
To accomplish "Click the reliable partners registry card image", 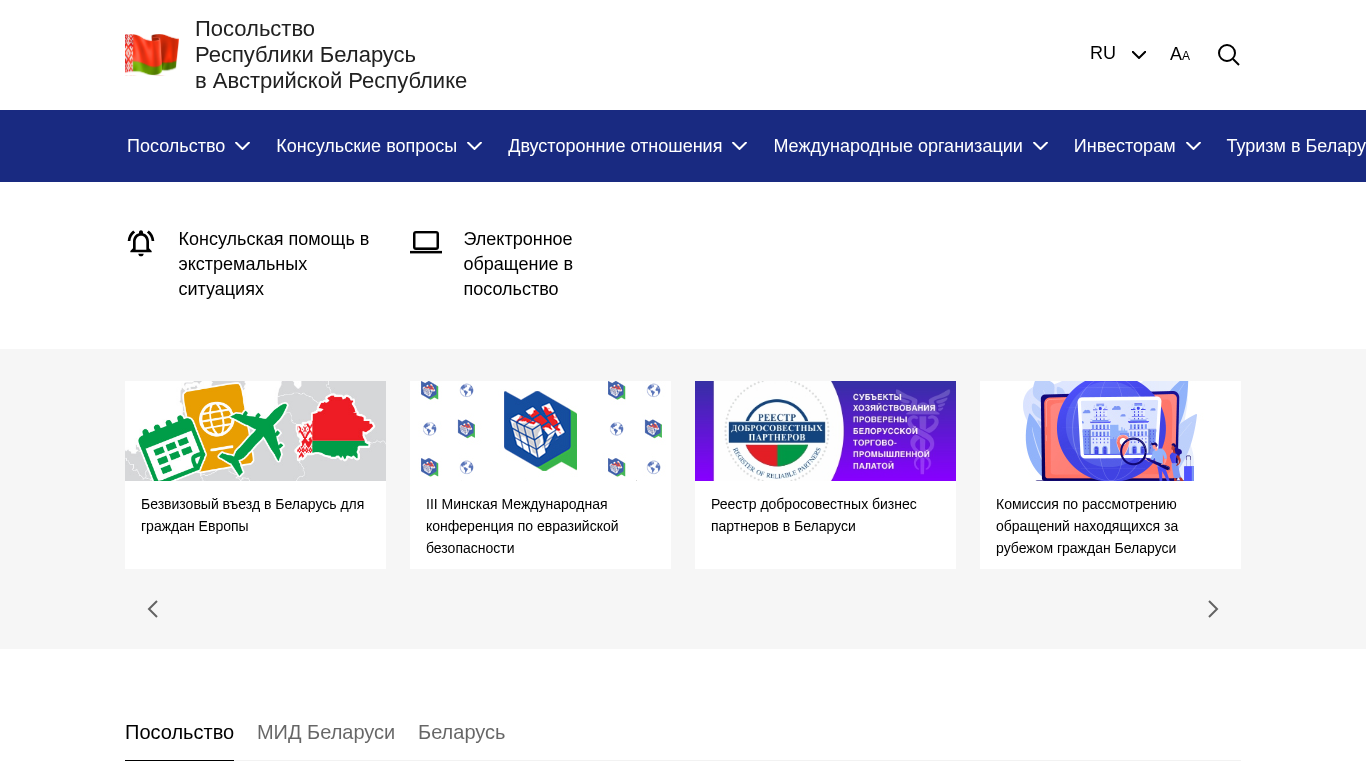I will (825, 431).
